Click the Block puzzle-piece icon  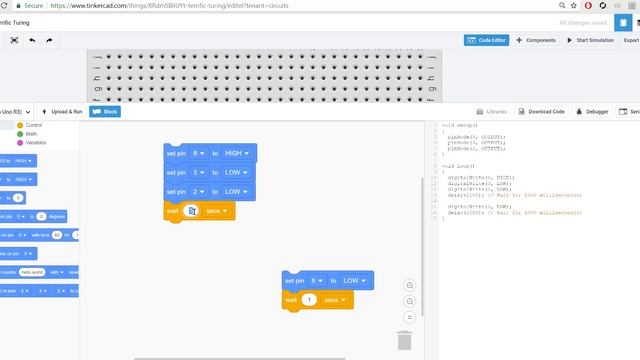96,111
